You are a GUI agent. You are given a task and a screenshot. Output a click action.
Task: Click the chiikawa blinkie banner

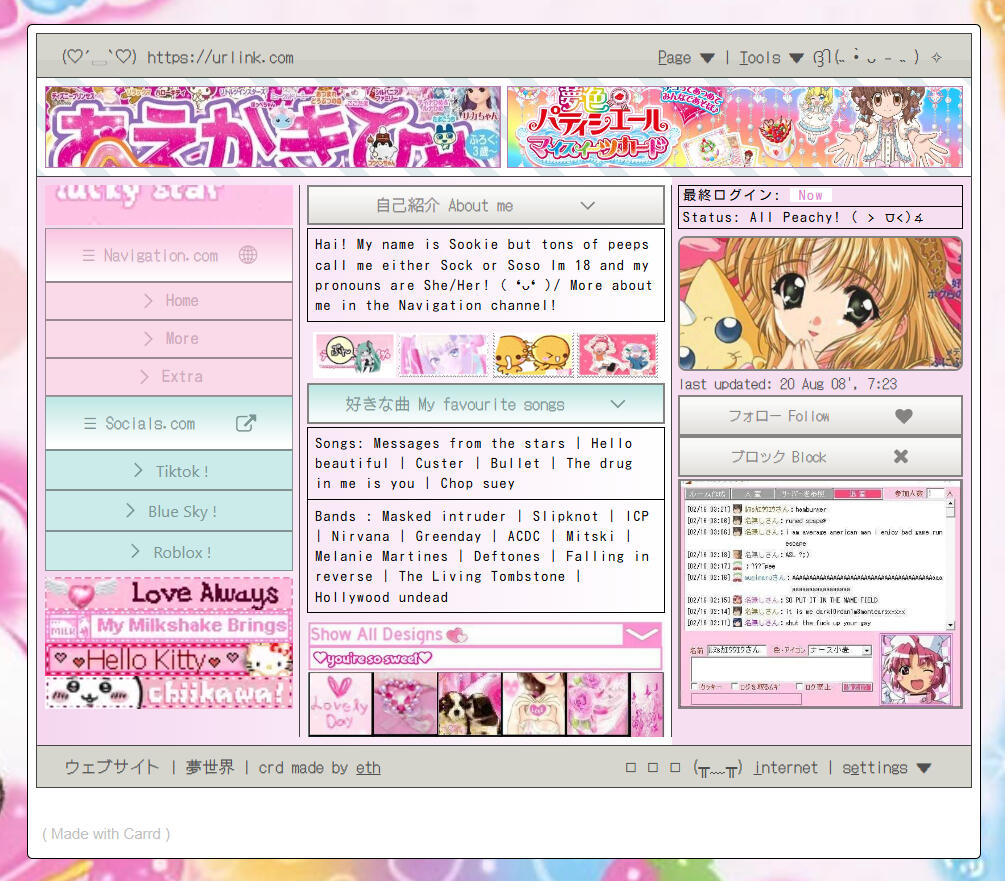[x=169, y=693]
